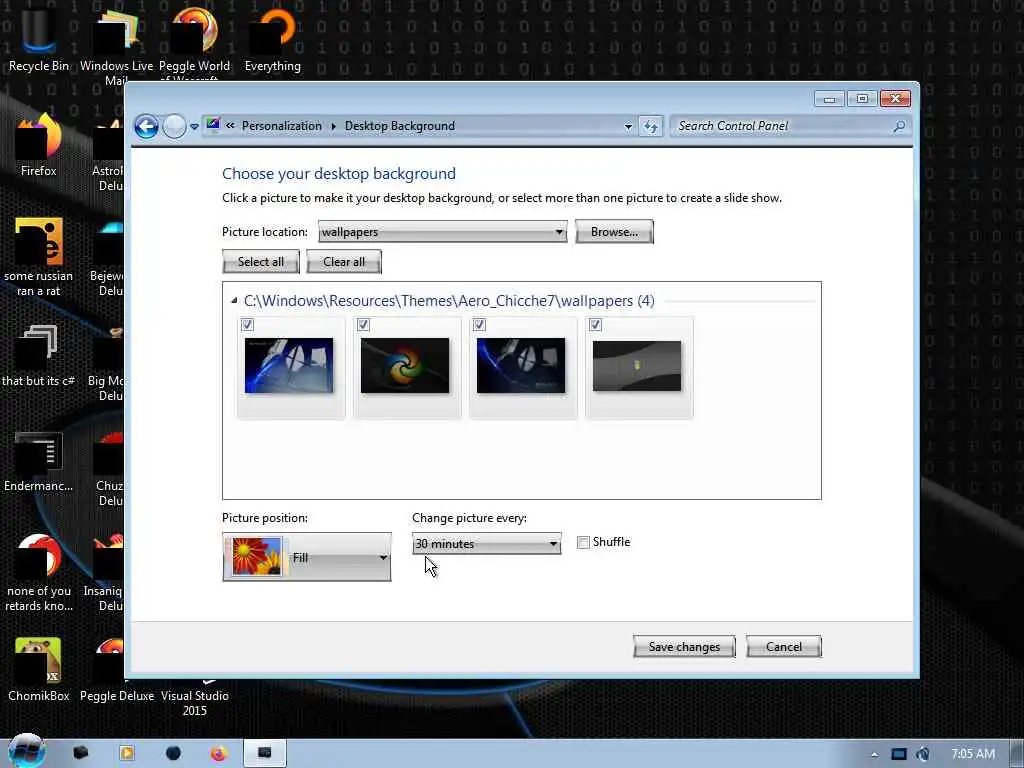This screenshot has width=1024, height=768.
Task: Enable the Shuffle checkbox
Action: [583, 542]
